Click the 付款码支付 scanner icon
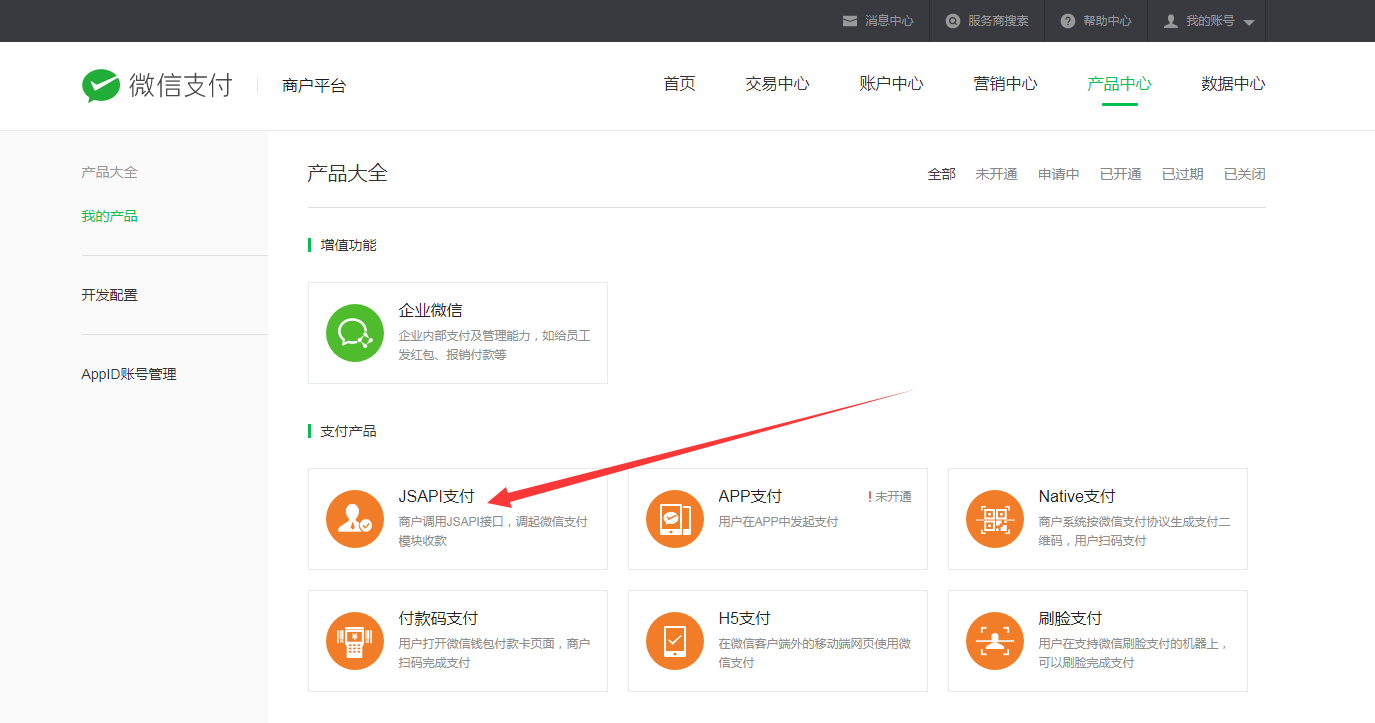Screen dimensions: 1375x723 click(x=355, y=641)
